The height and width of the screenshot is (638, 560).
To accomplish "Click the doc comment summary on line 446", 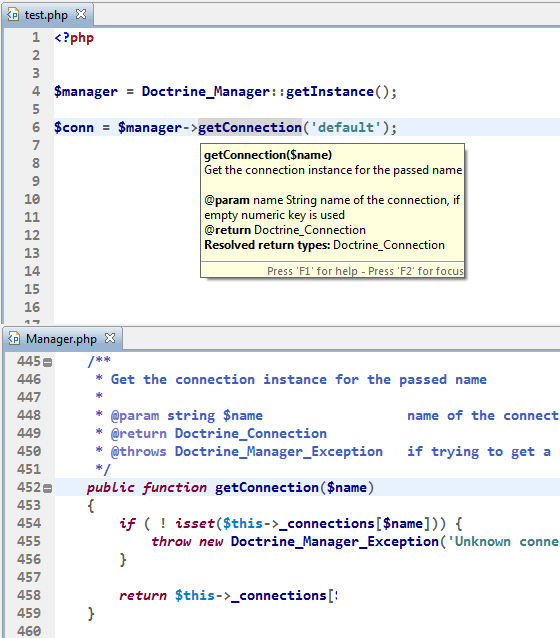I will (x=299, y=380).
